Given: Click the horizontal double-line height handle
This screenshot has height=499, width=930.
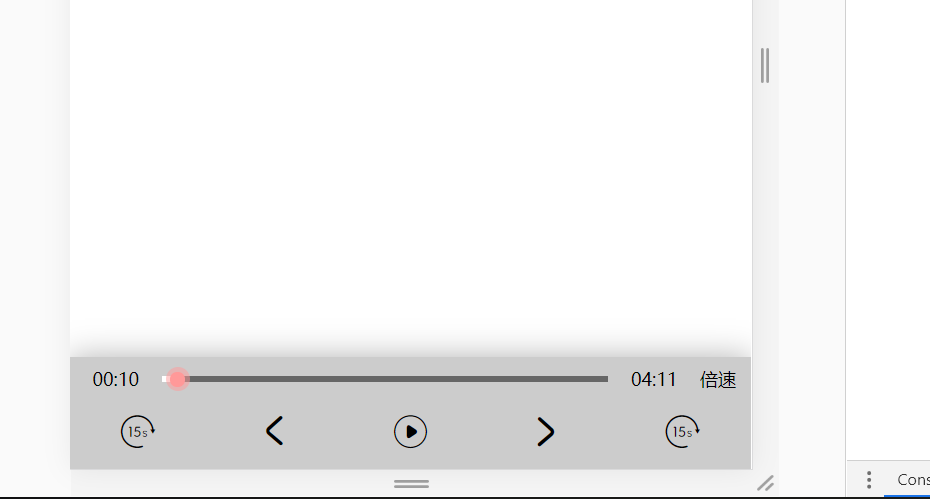Looking at the screenshot, I should point(411,484).
